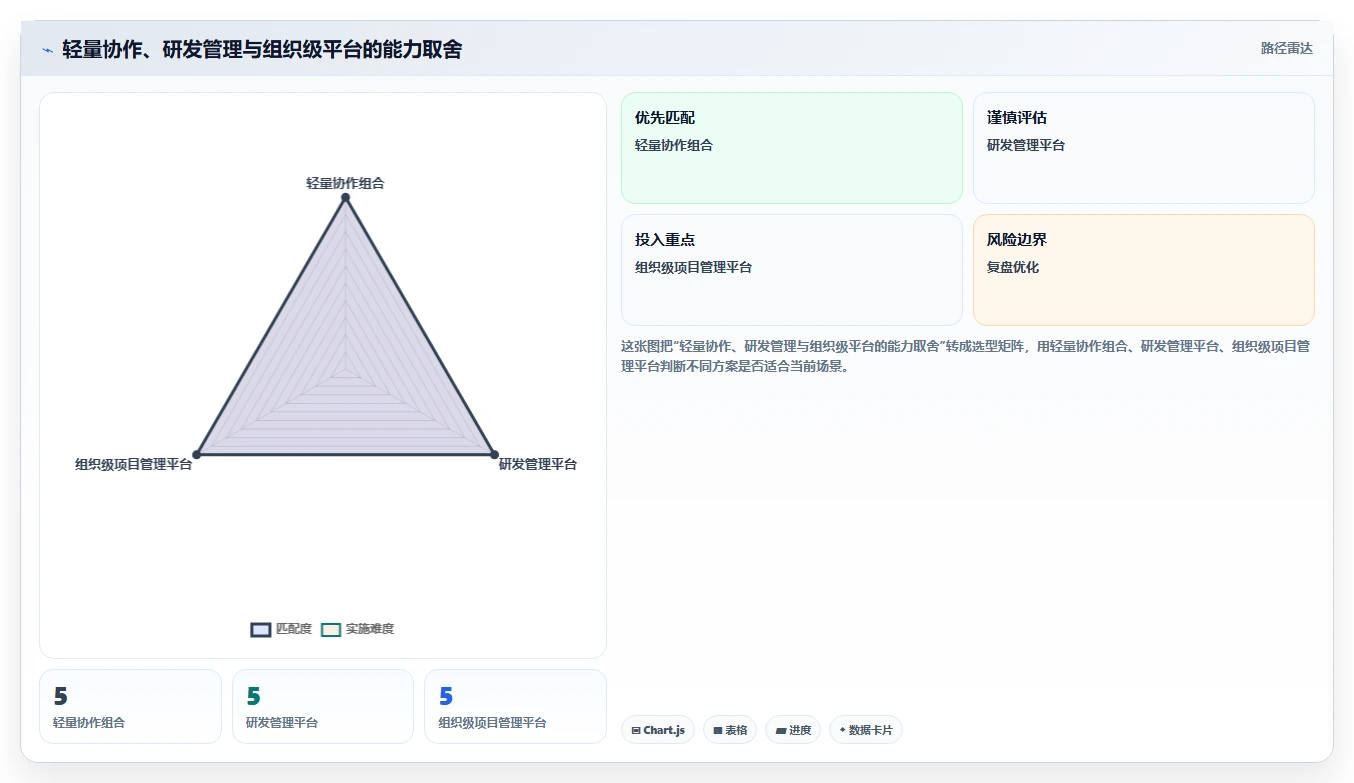
Task: Click the 研发管理平台 axis label beside the radar
Action: click(x=538, y=464)
